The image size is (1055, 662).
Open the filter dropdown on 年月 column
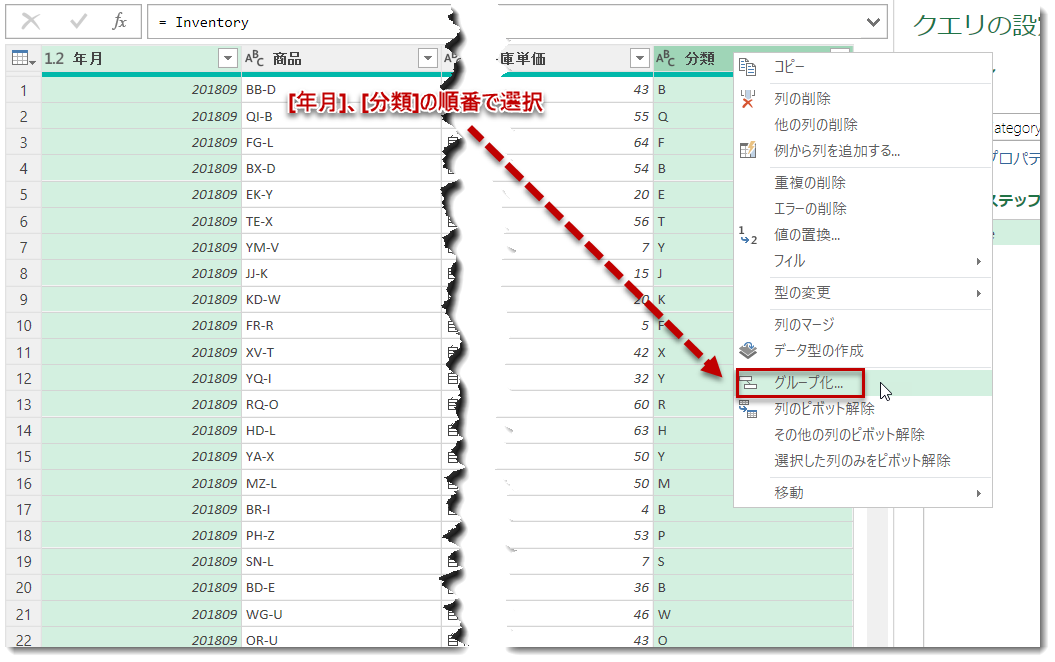pyautogui.click(x=227, y=57)
